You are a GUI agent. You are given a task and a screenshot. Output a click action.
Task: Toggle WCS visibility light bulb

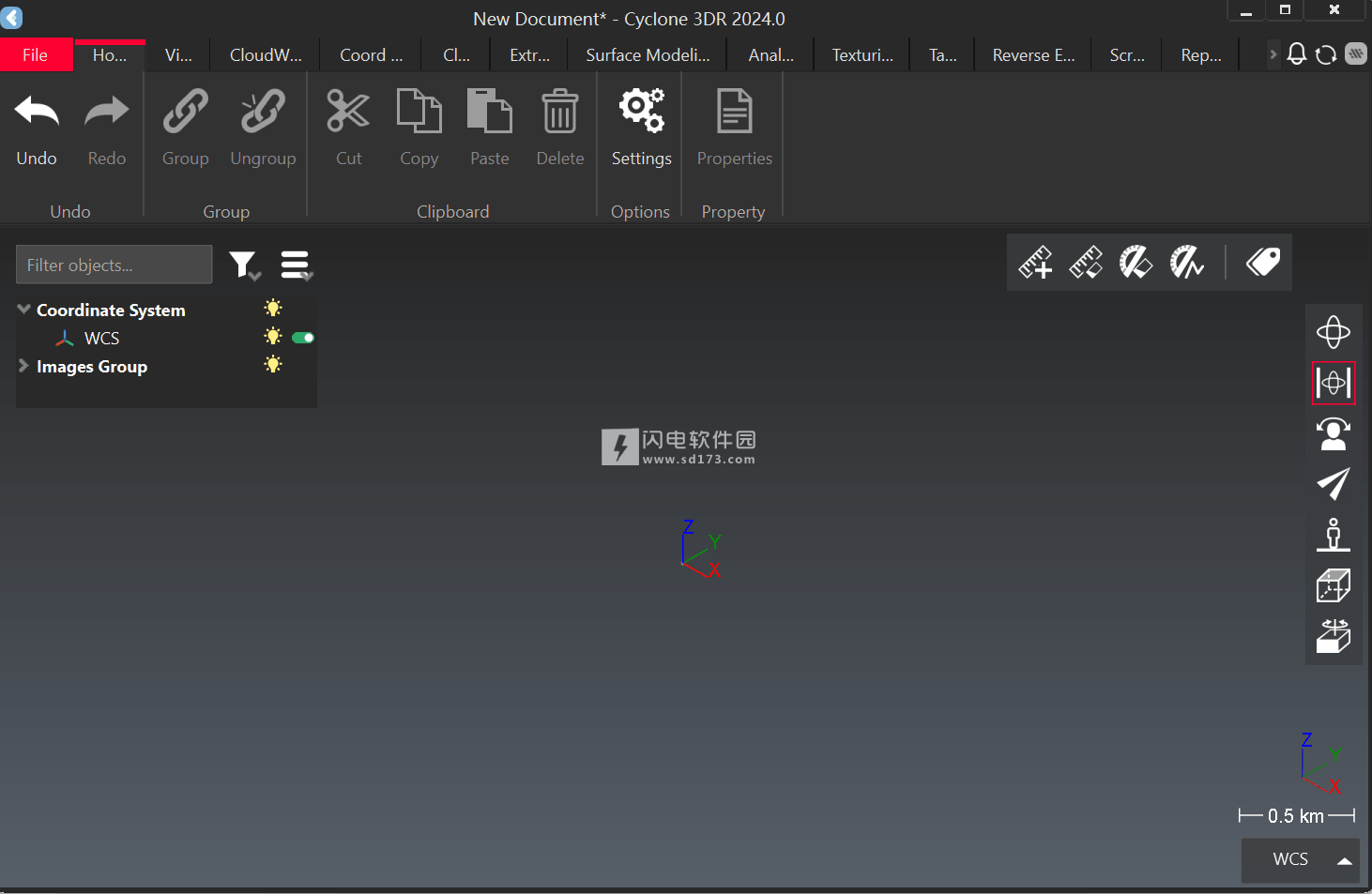(273, 336)
